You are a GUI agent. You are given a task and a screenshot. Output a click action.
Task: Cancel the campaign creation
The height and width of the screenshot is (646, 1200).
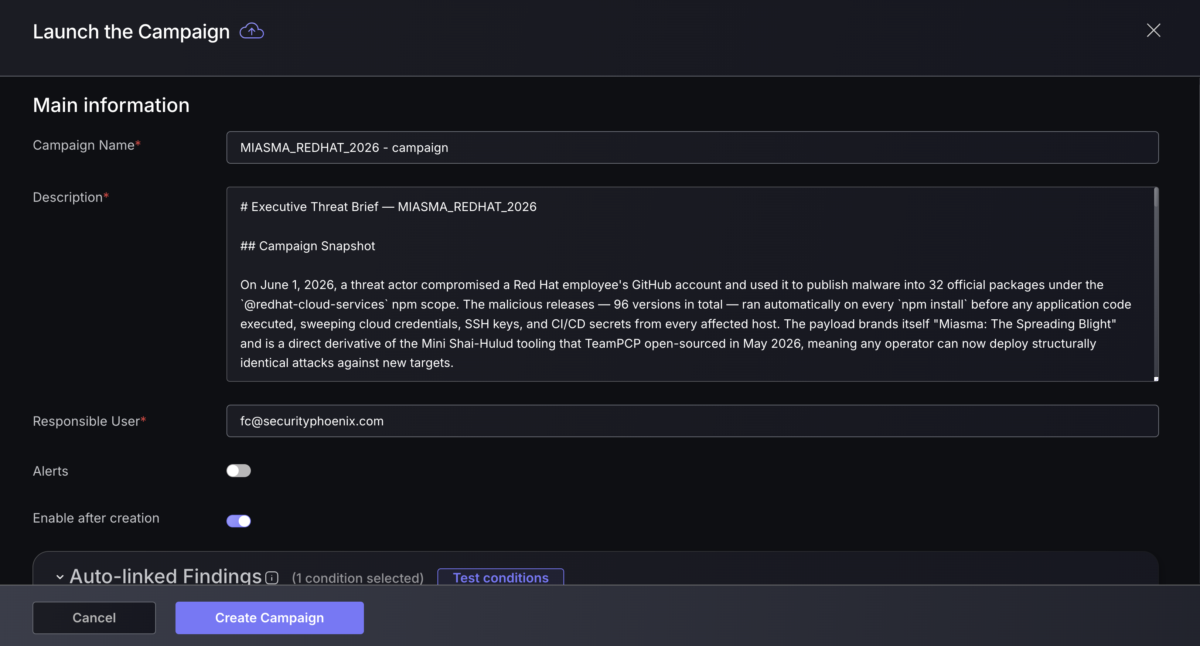(x=94, y=618)
